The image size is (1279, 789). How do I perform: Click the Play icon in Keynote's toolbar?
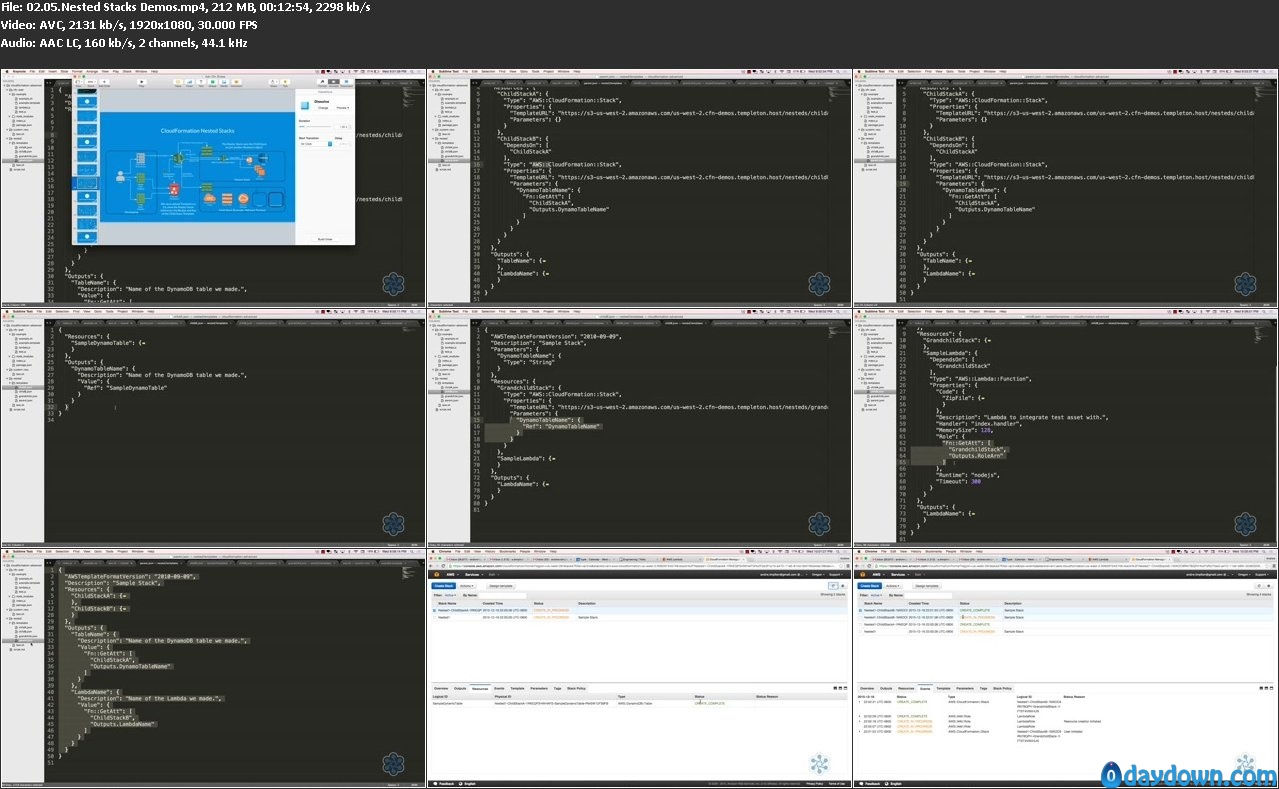tap(140, 83)
